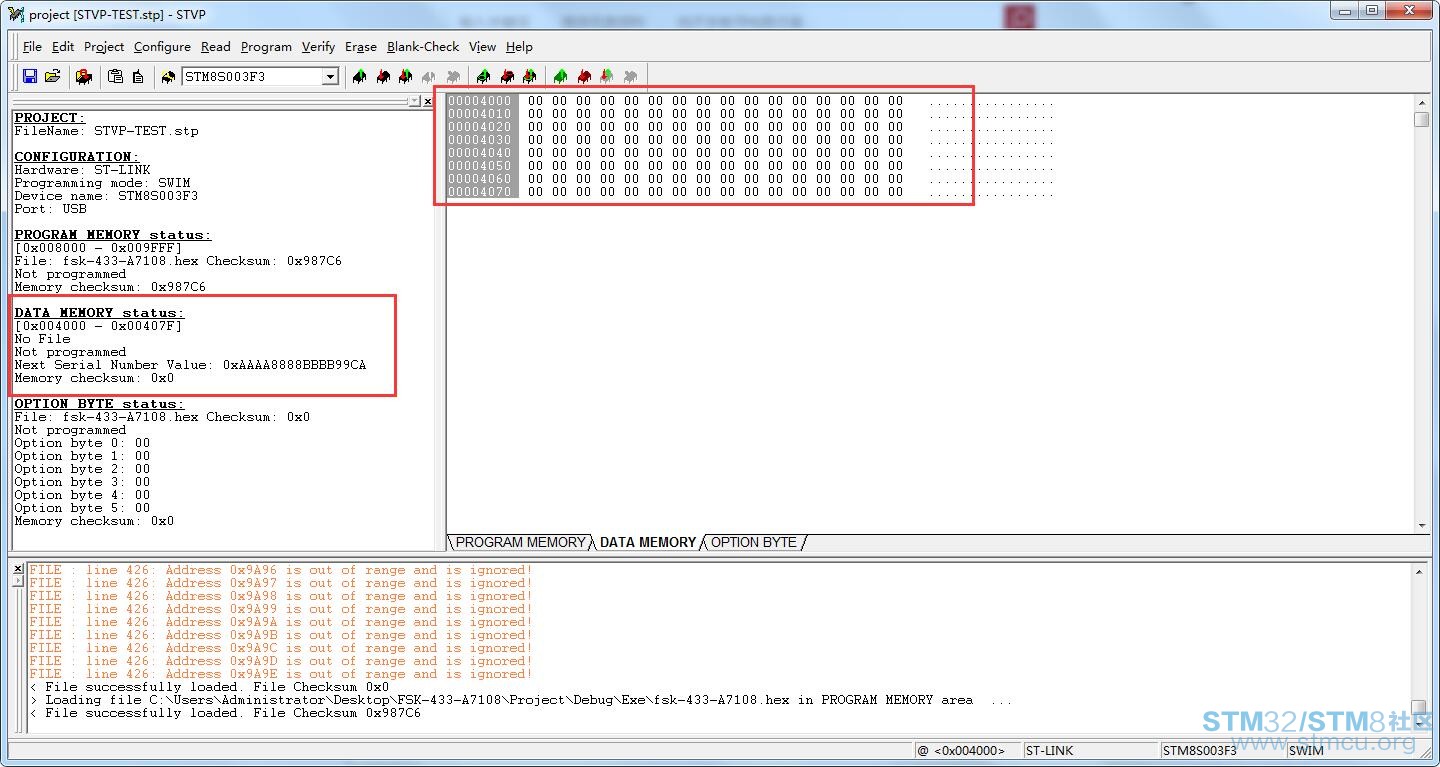Select address row 00004020 in hex view
Screen dimensions: 1440x767
480,127
